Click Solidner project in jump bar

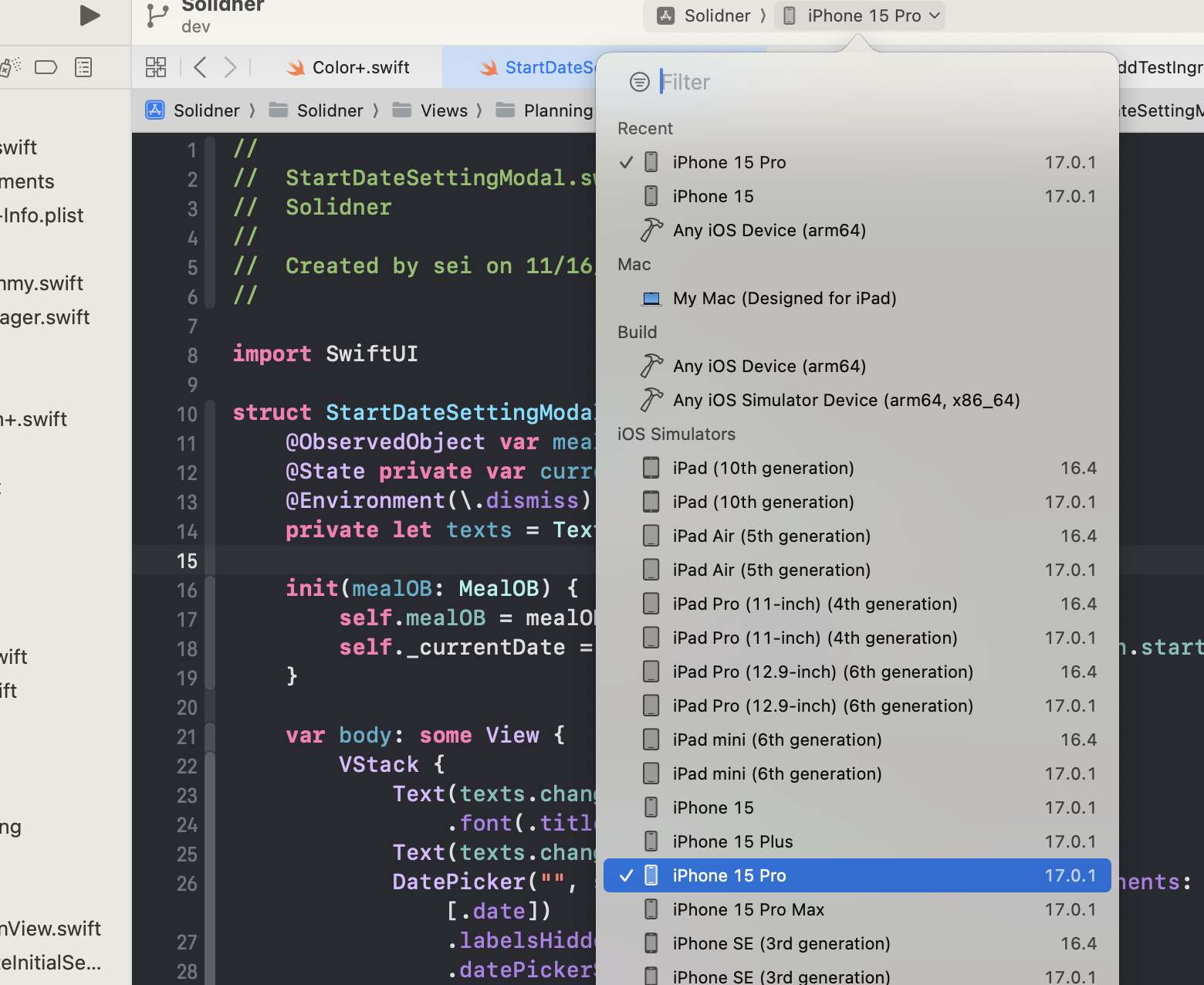[x=193, y=110]
